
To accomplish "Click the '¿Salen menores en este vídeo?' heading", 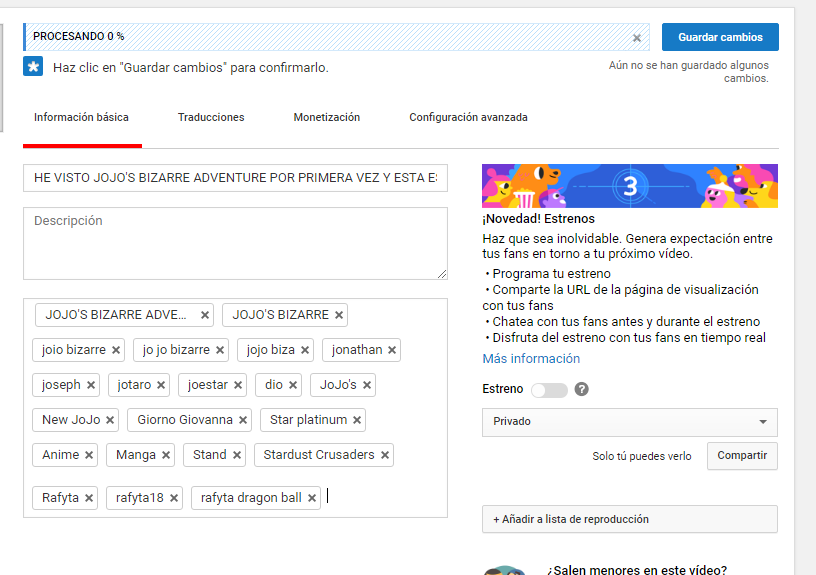I will tap(636, 570).
